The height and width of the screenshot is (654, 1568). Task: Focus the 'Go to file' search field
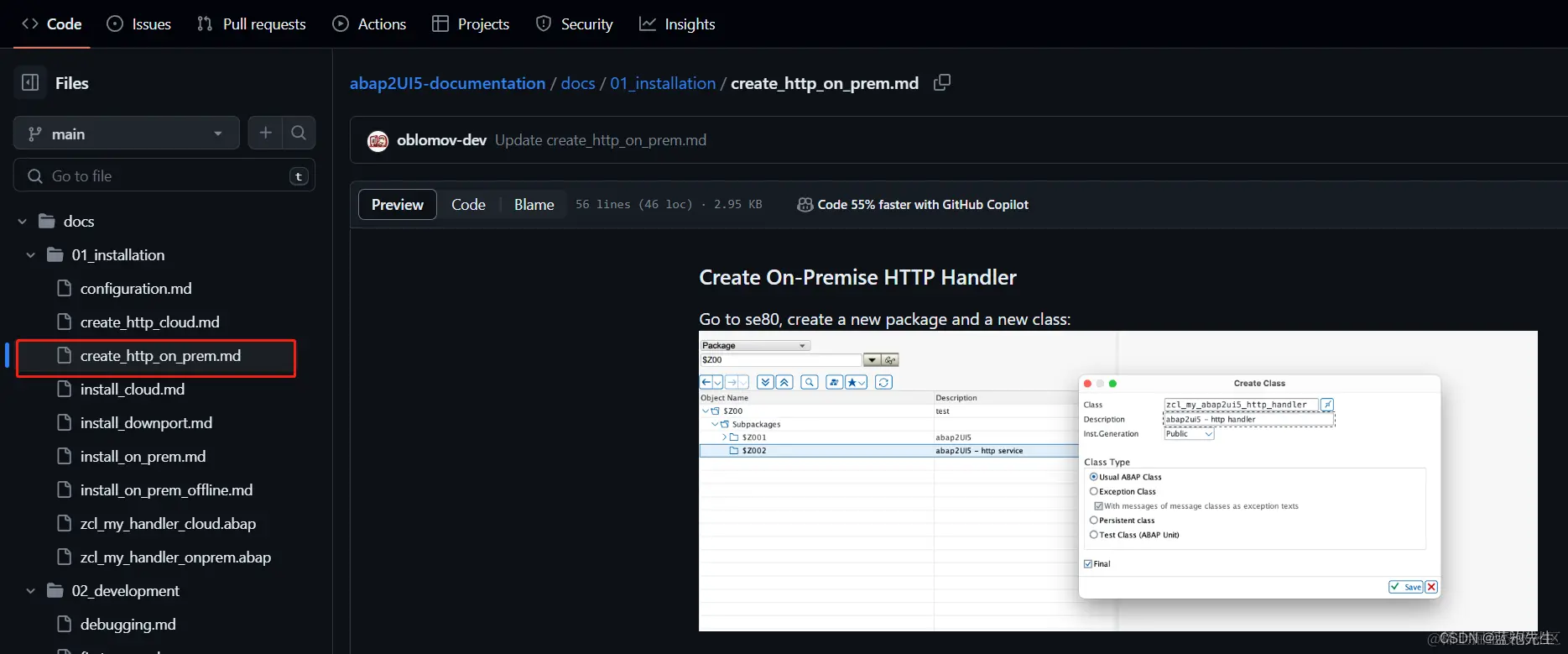coord(164,175)
